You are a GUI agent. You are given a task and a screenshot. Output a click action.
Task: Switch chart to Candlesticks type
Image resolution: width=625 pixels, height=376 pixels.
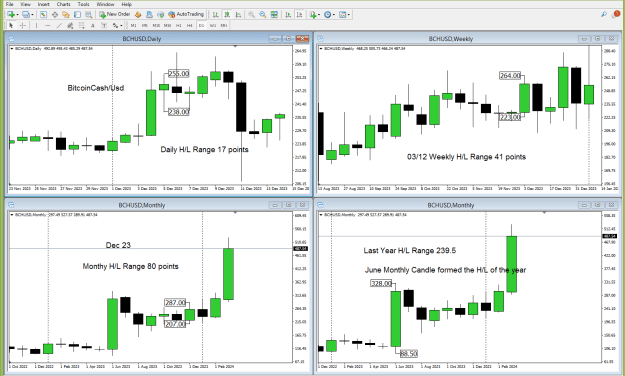tap(227, 14)
